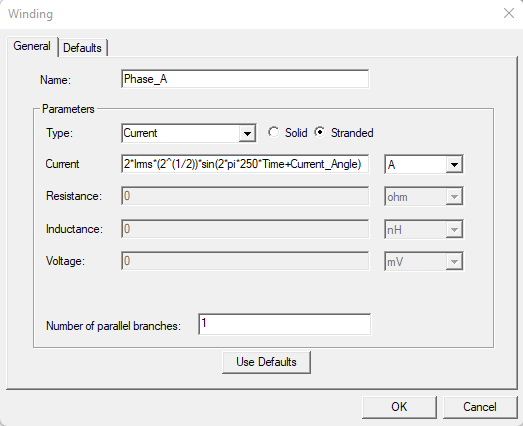Select the General tab
The image size is (523, 426).
(32, 46)
